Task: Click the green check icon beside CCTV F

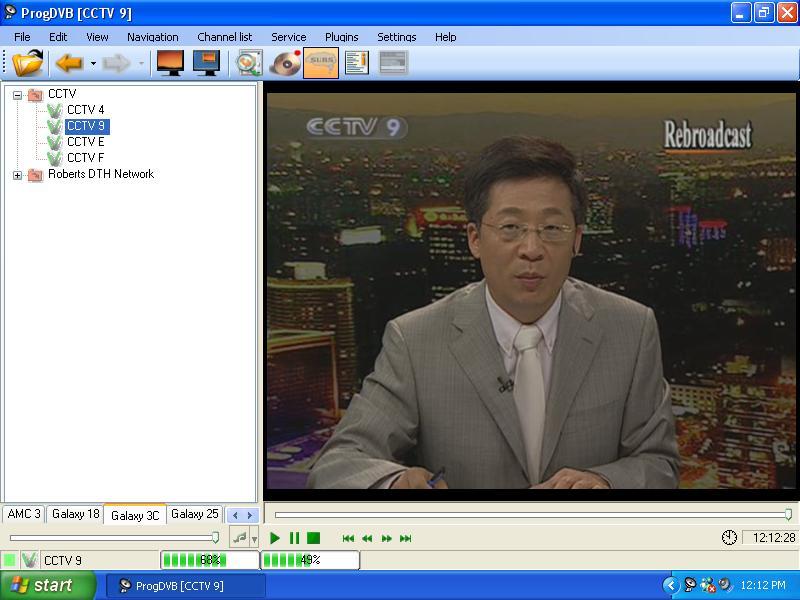Action: (55, 158)
